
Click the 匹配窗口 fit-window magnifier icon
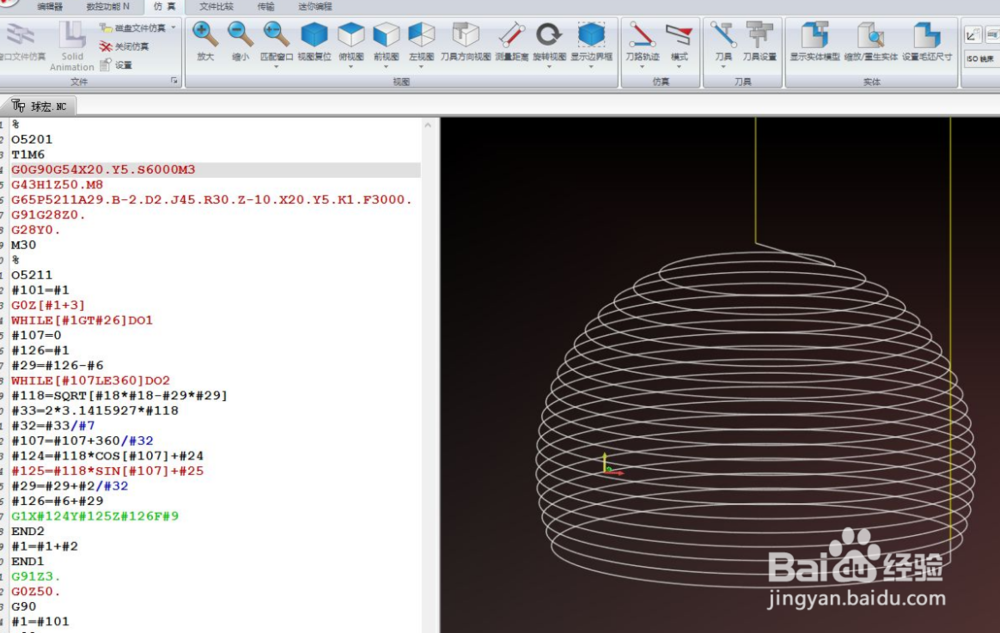(x=275, y=34)
